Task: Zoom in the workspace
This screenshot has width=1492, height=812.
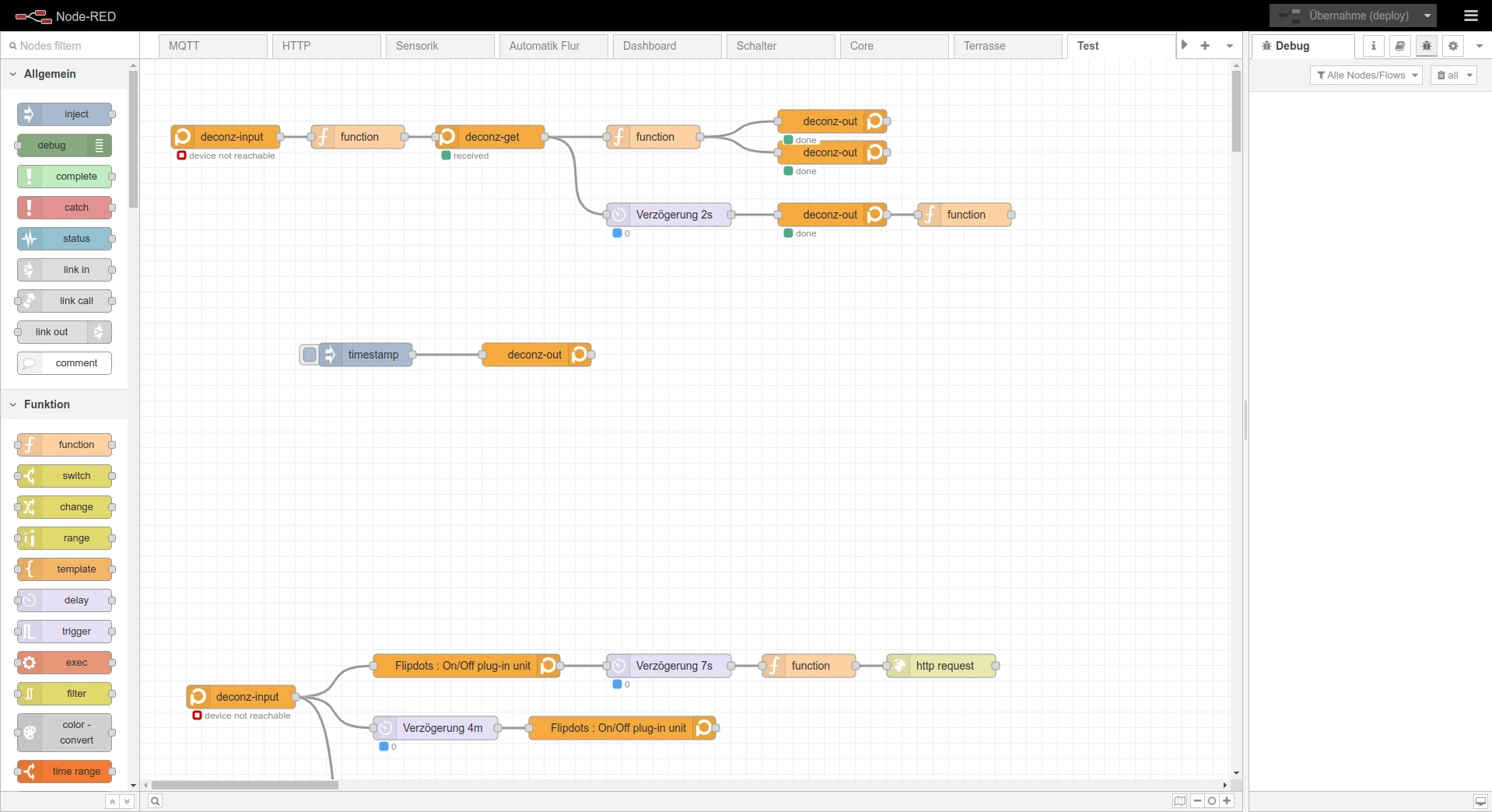Action: (x=1227, y=801)
